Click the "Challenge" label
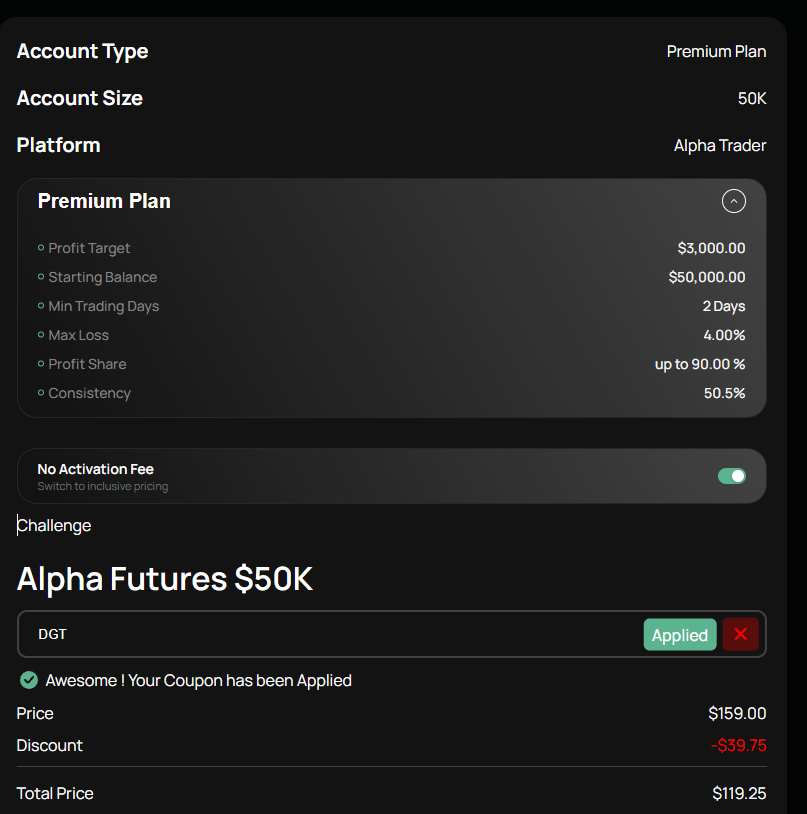The width and height of the screenshot is (807, 814). click(x=54, y=526)
